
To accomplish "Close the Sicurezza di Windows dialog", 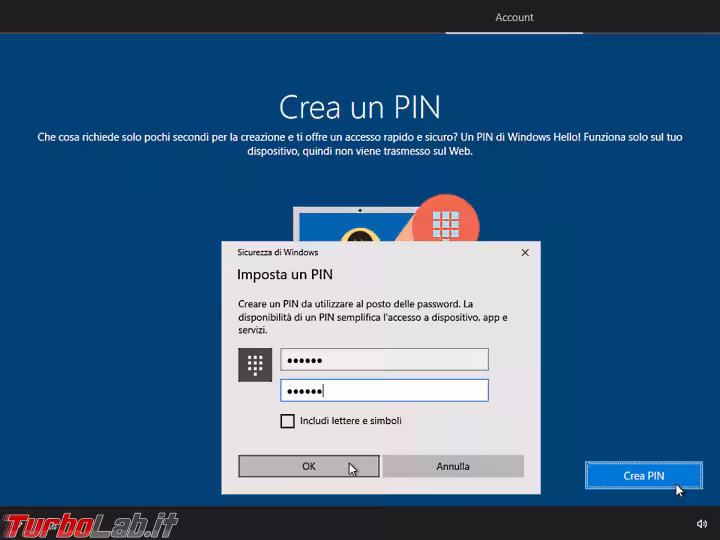I will (x=525, y=253).
